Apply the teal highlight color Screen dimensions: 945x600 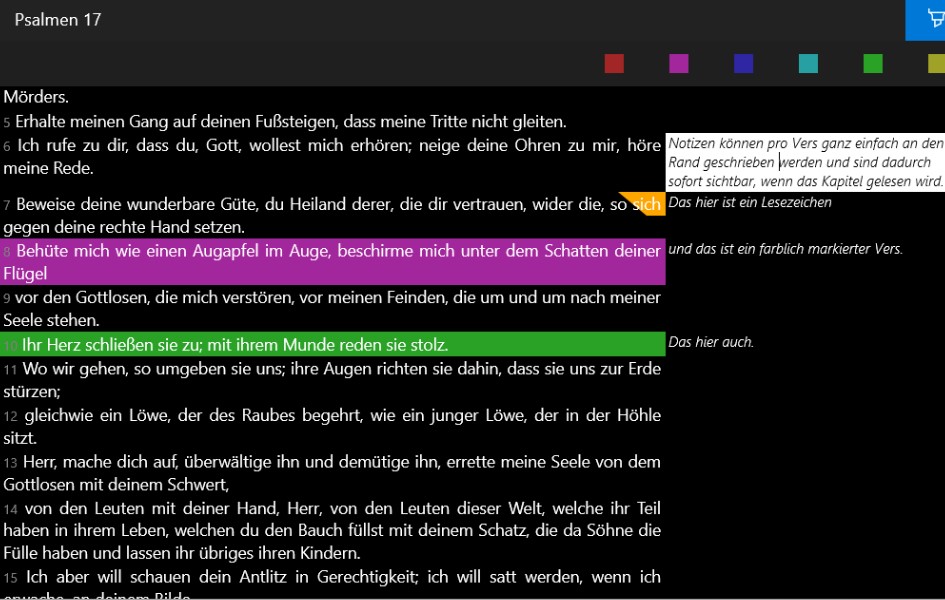(x=808, y=64)
